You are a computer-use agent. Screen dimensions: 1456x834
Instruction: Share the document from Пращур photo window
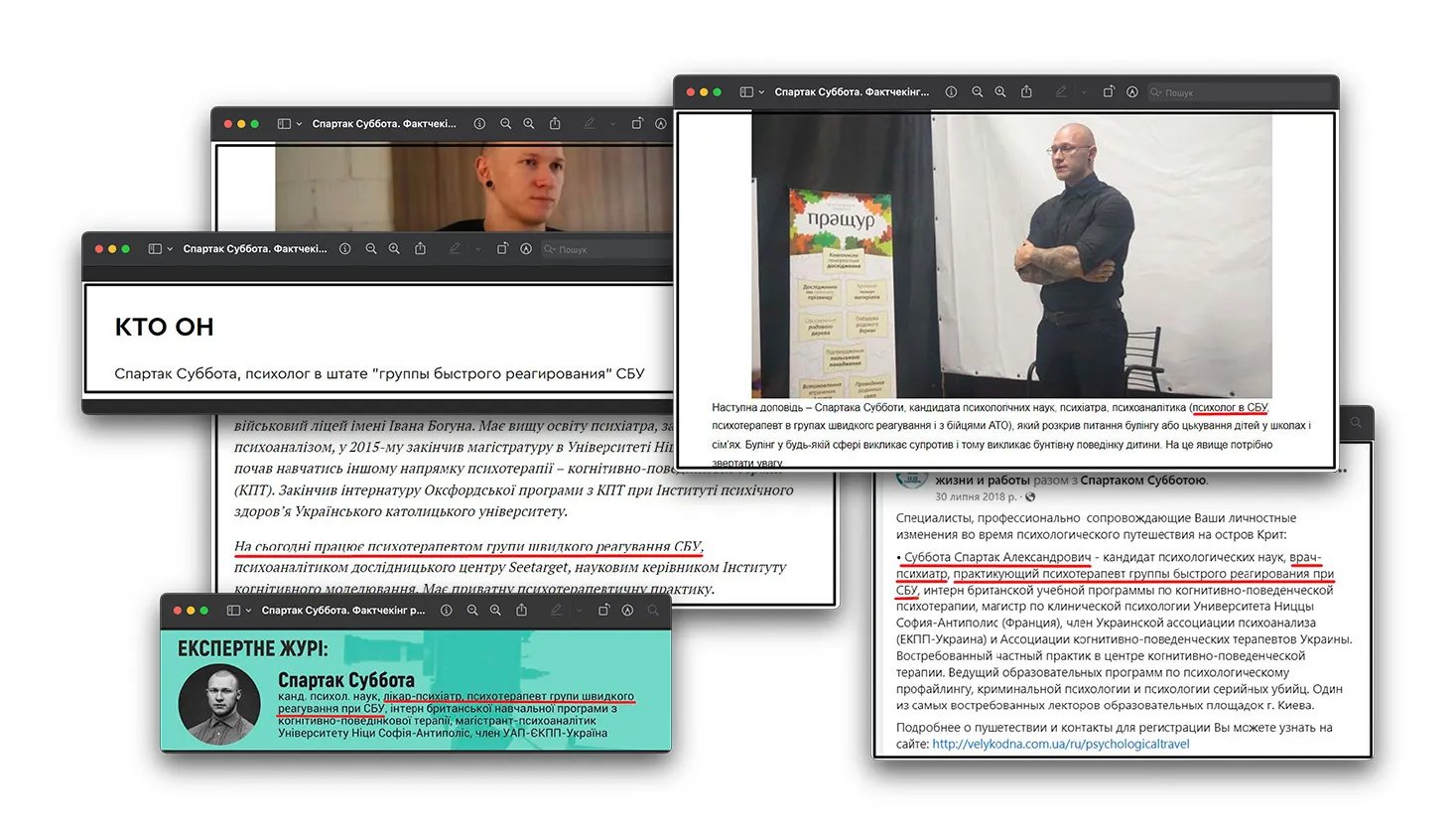pyautogui.click(x=1027, y=92)
